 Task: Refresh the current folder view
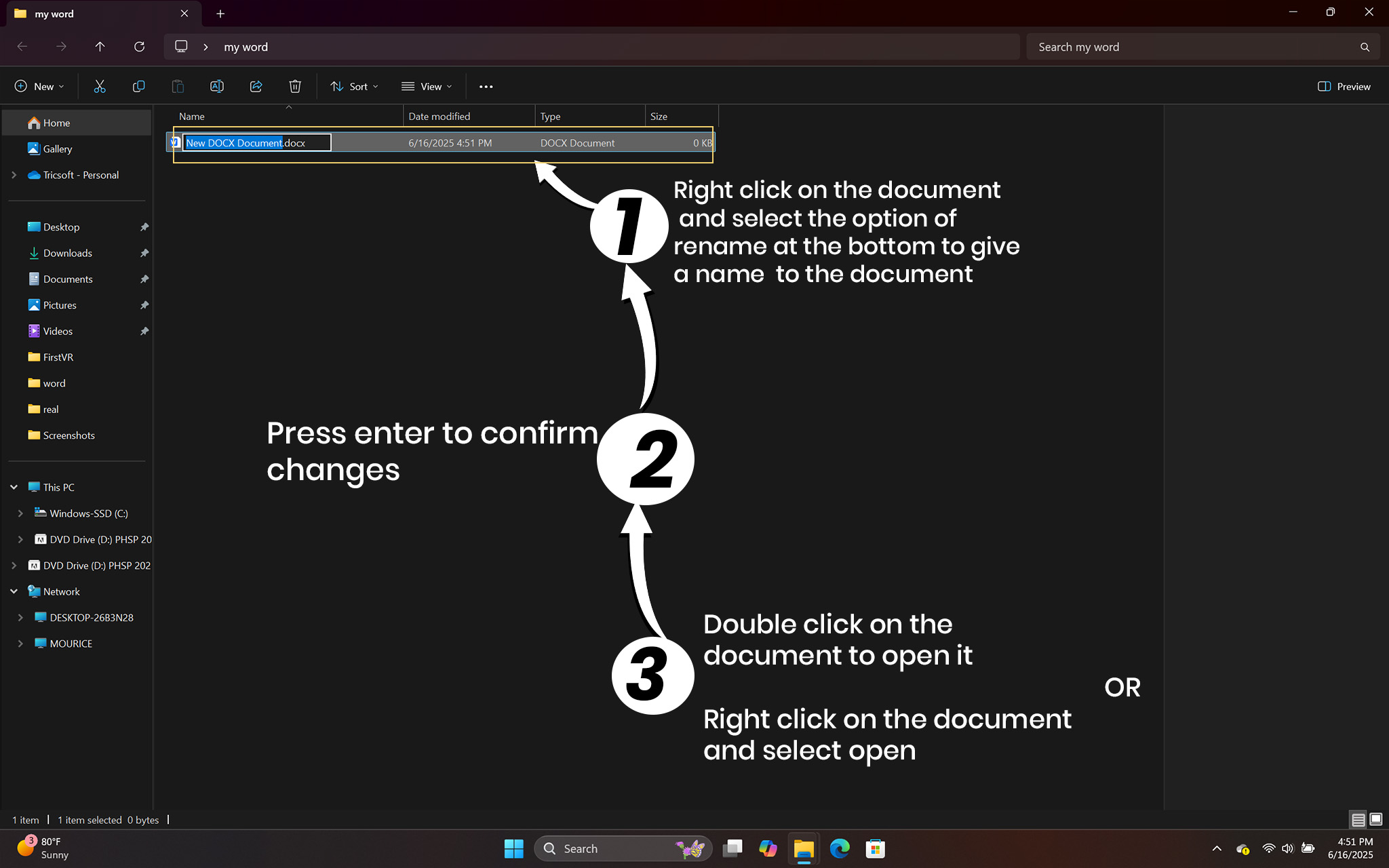click(x=139, y=46)
